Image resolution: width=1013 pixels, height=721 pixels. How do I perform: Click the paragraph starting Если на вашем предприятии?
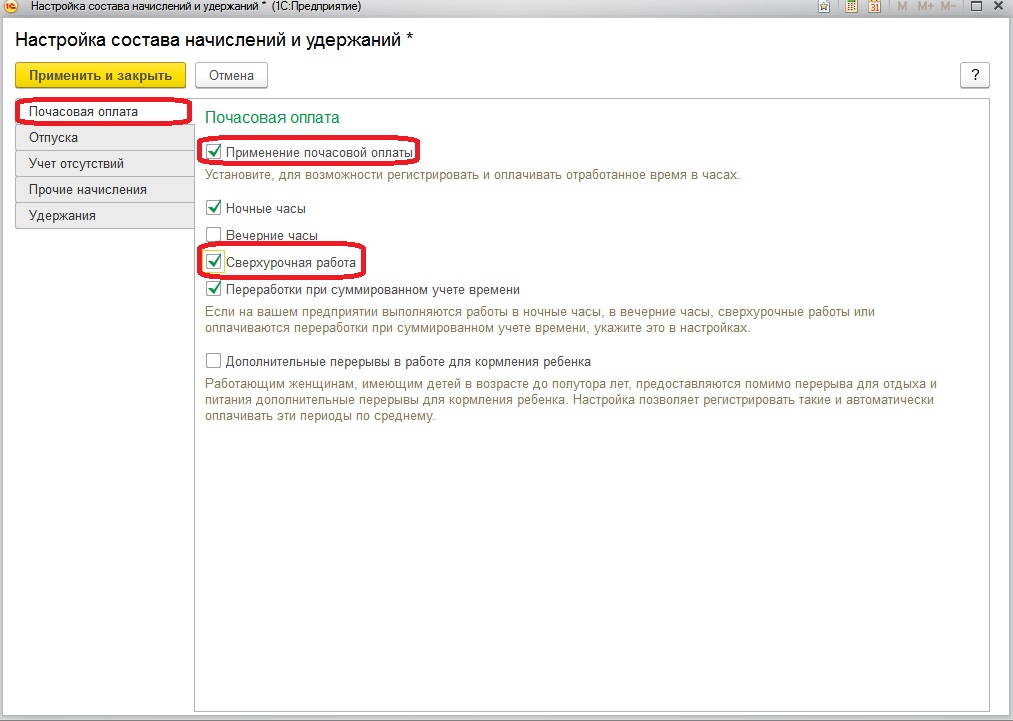(x=540, y=320)
